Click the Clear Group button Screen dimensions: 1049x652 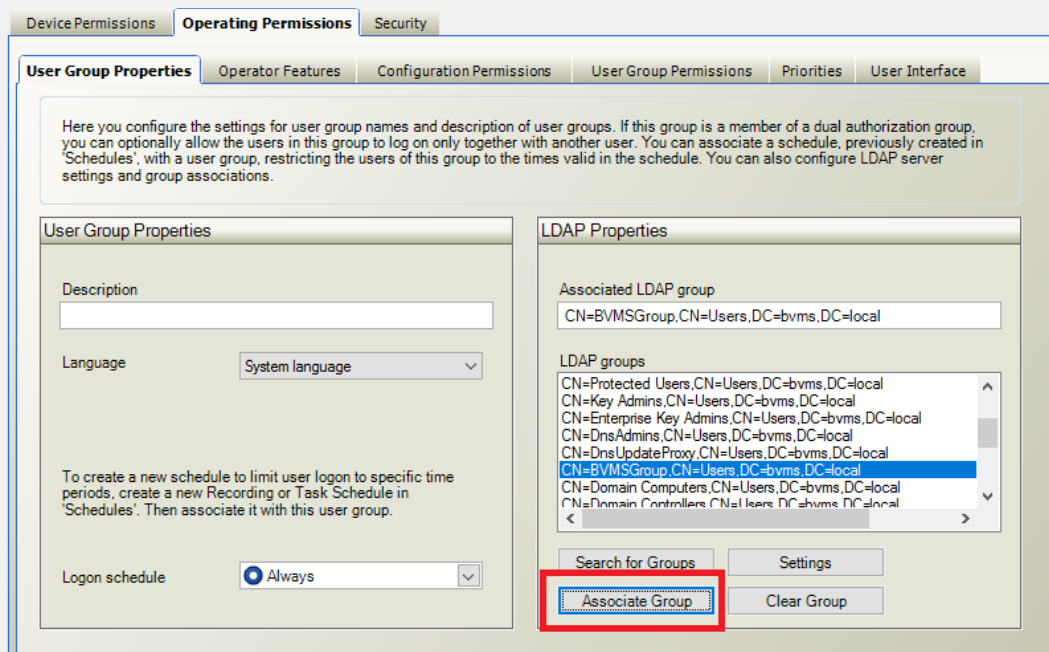click(805, 601)
